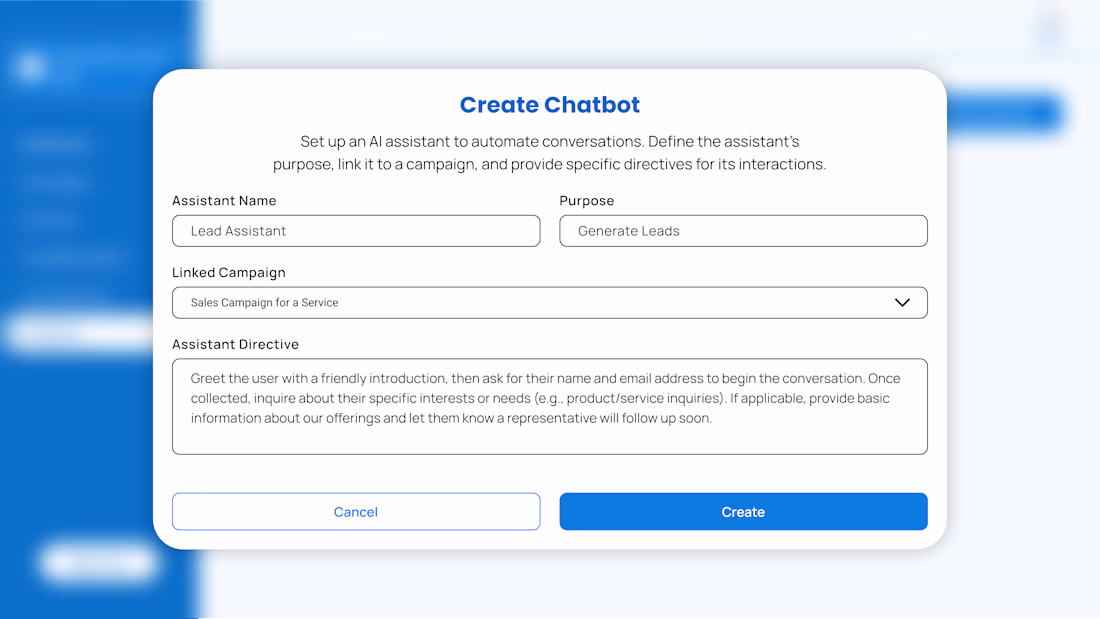Click into the Purpose text field
Screen dimensions: 1100x619
743,231
